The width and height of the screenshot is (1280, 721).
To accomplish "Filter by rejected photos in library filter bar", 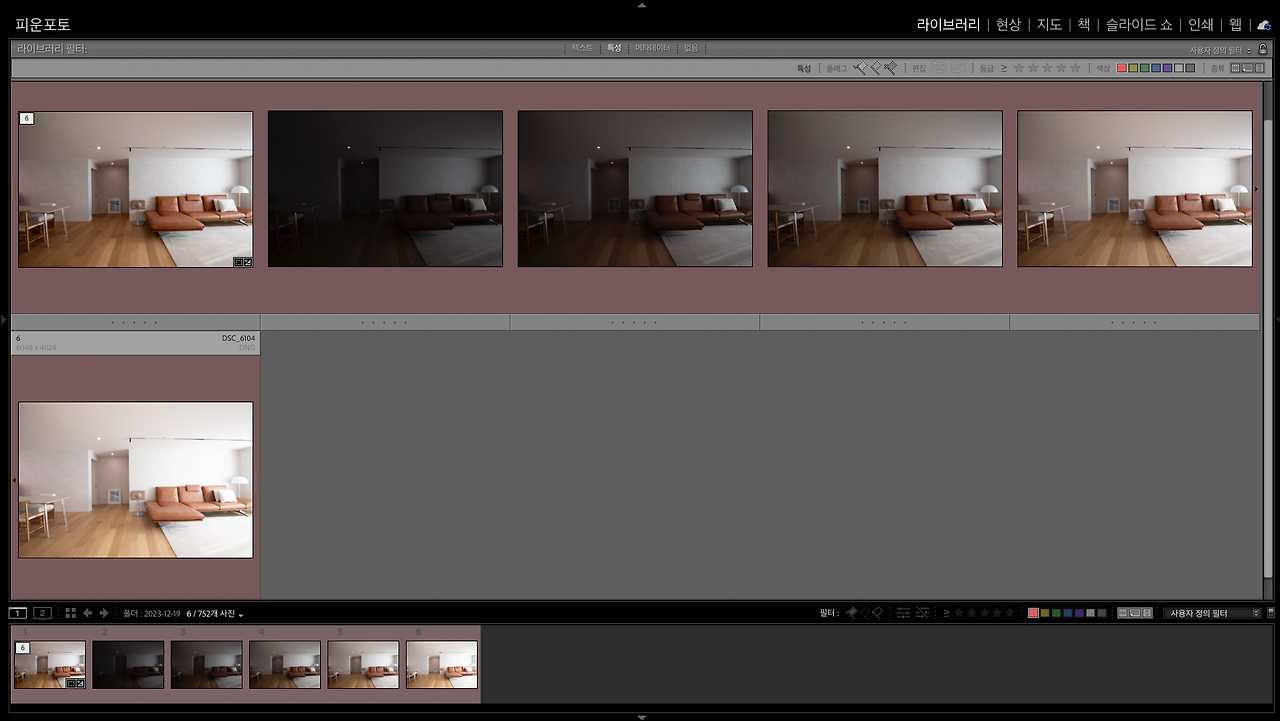I will (x=890, y=68).
